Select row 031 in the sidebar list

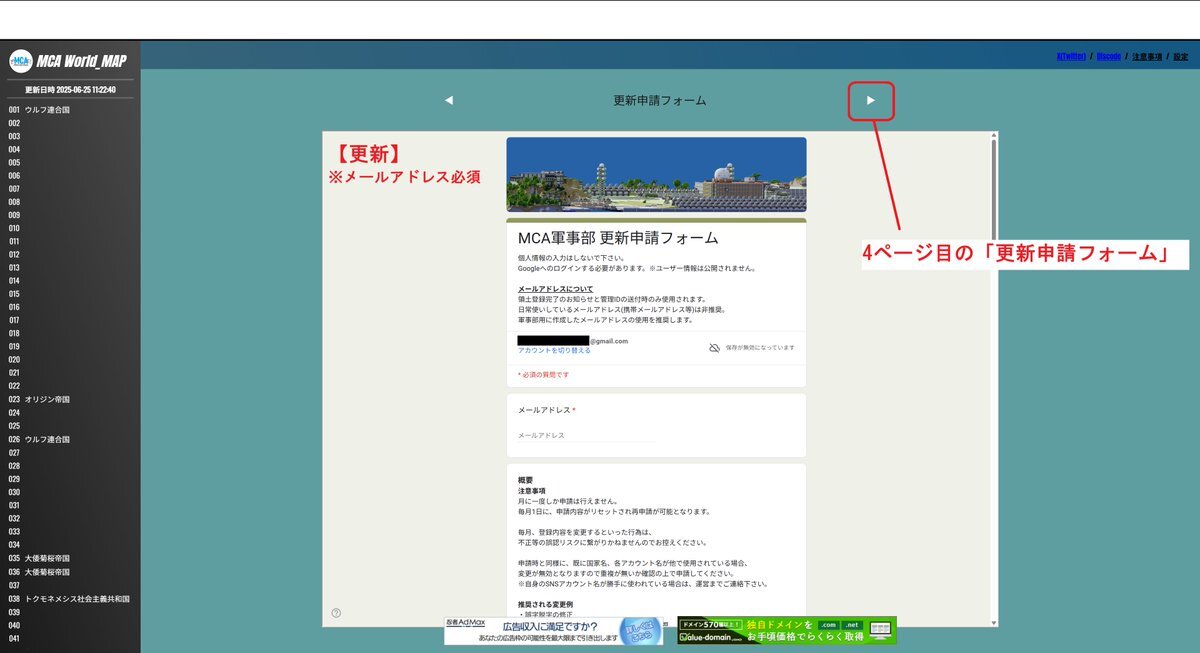pyautogui.click(x=70, y=505)
